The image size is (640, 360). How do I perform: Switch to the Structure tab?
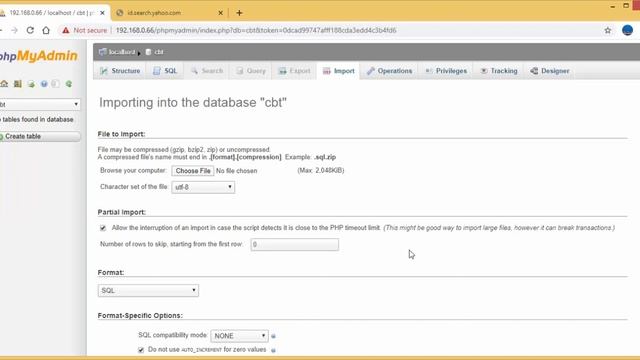click(120, 71)
